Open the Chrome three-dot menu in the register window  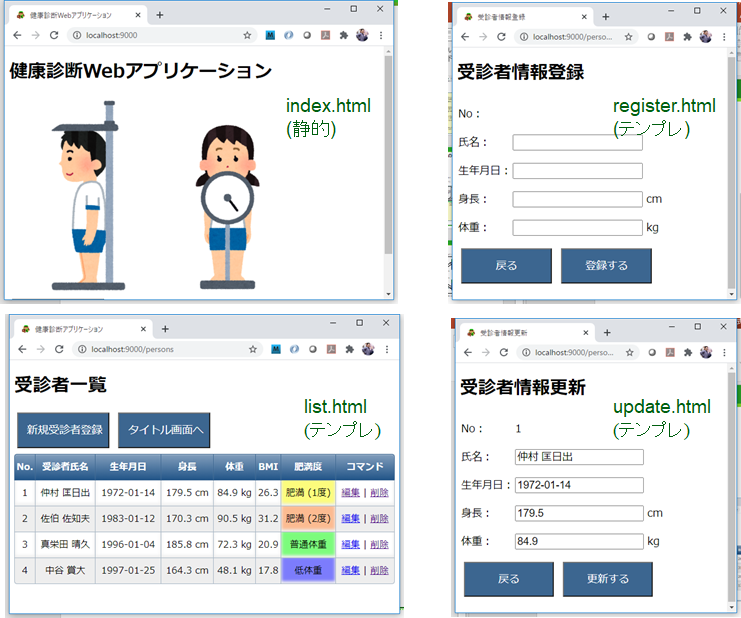pyautogui.click(x=723, y=36)
